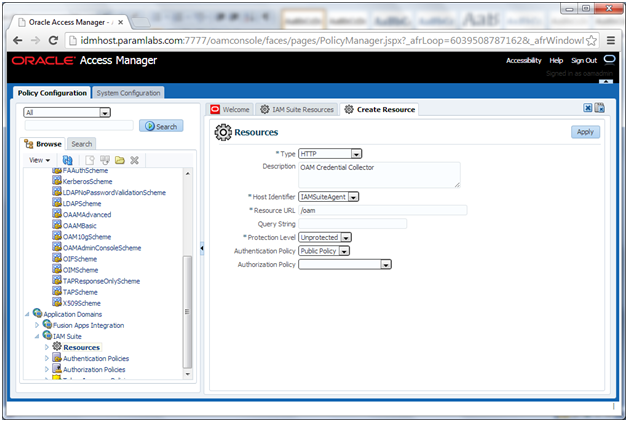Collapse header with the small up arrow

[606, 81]
